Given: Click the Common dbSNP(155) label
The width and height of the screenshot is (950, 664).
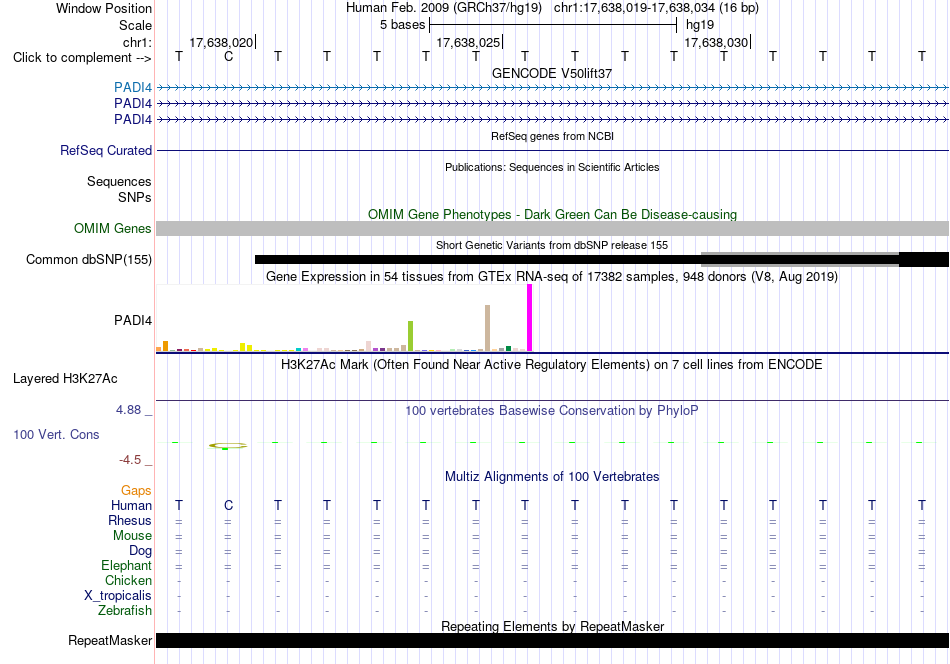Looking at the screenshot, I should pos(89,259).
